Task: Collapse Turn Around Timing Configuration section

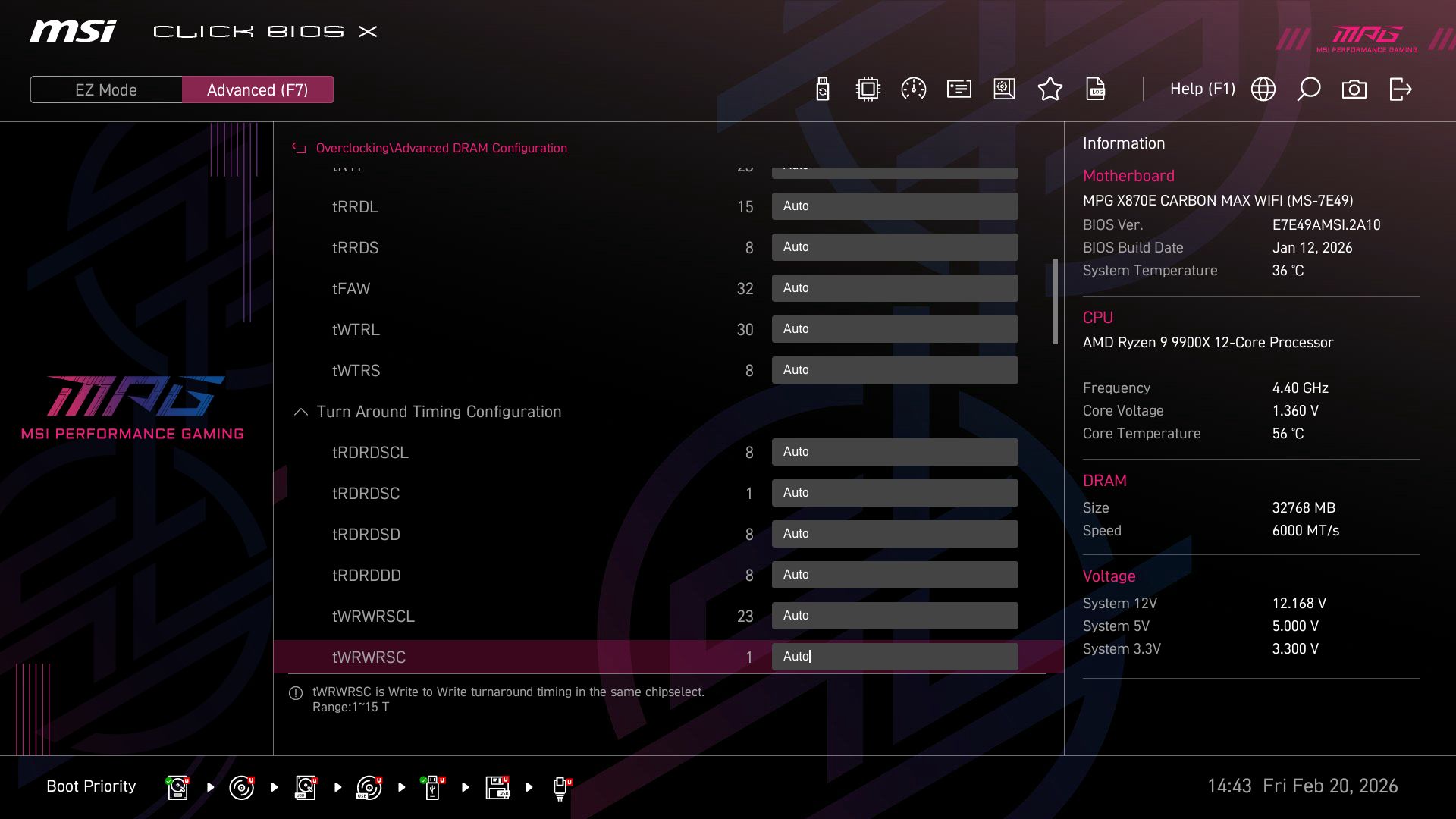Action: 300,412
